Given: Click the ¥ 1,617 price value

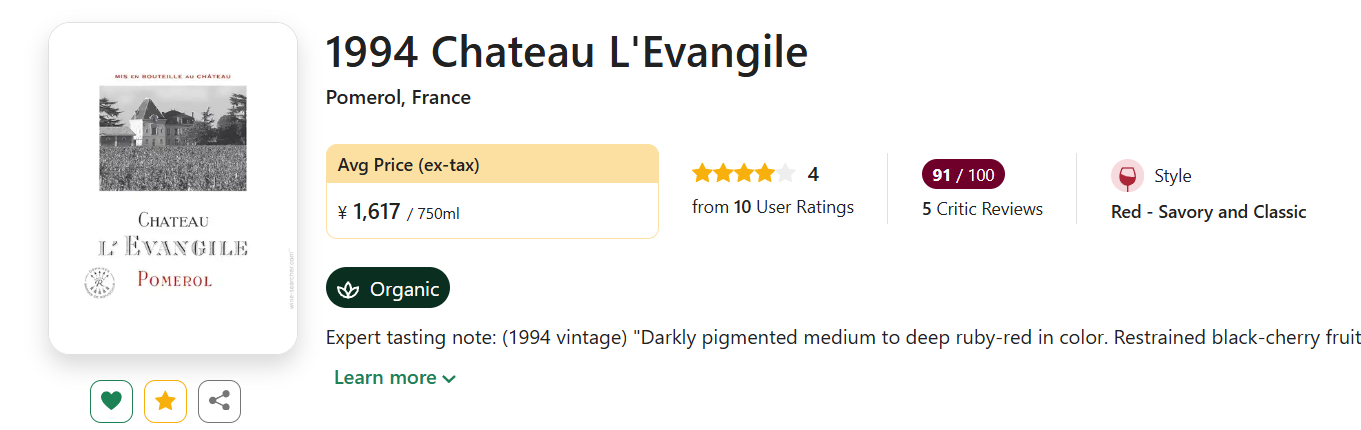Looking at the screenshot, I should click(376, 212).
